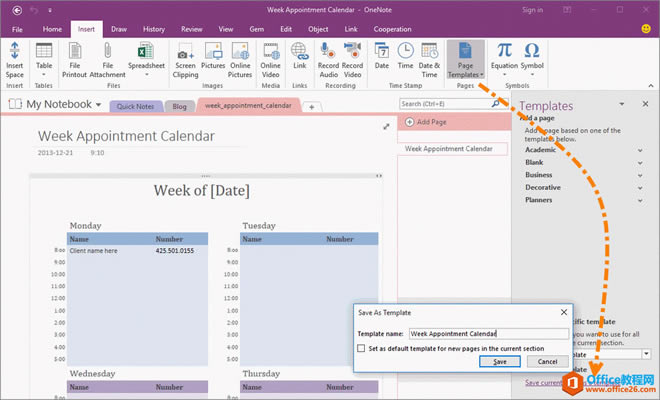This screenshot has height=400, width=660.
Task: Click the 'Client name here' cell
Action: [x=93, y=251]
